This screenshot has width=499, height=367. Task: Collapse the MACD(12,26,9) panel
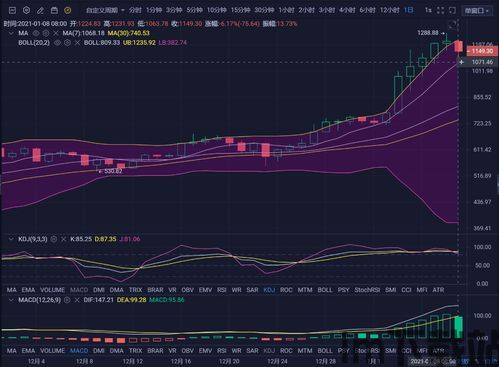tap(11, 300)
